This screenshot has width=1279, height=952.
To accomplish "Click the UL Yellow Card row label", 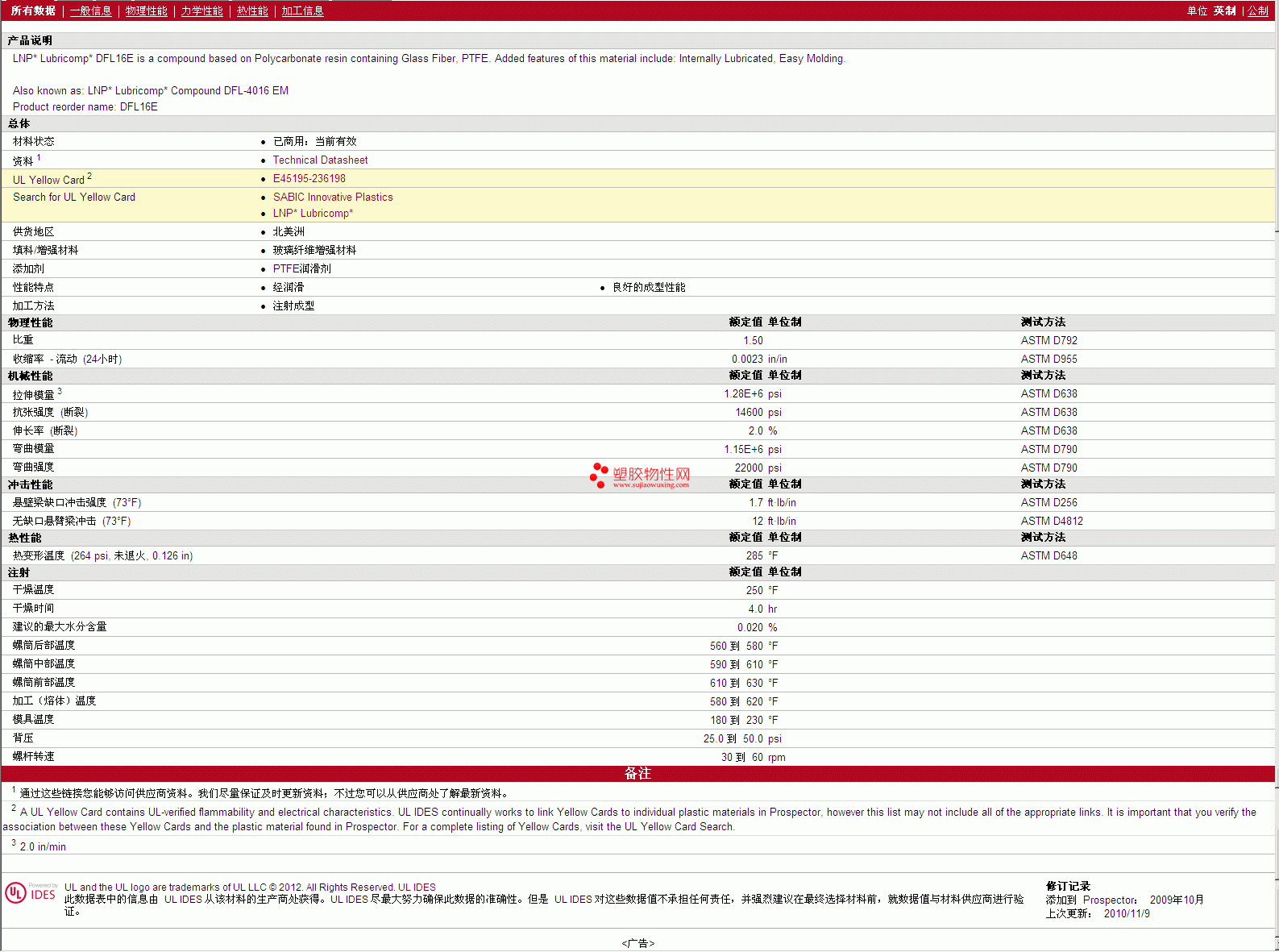I will [x=48, y=180].
